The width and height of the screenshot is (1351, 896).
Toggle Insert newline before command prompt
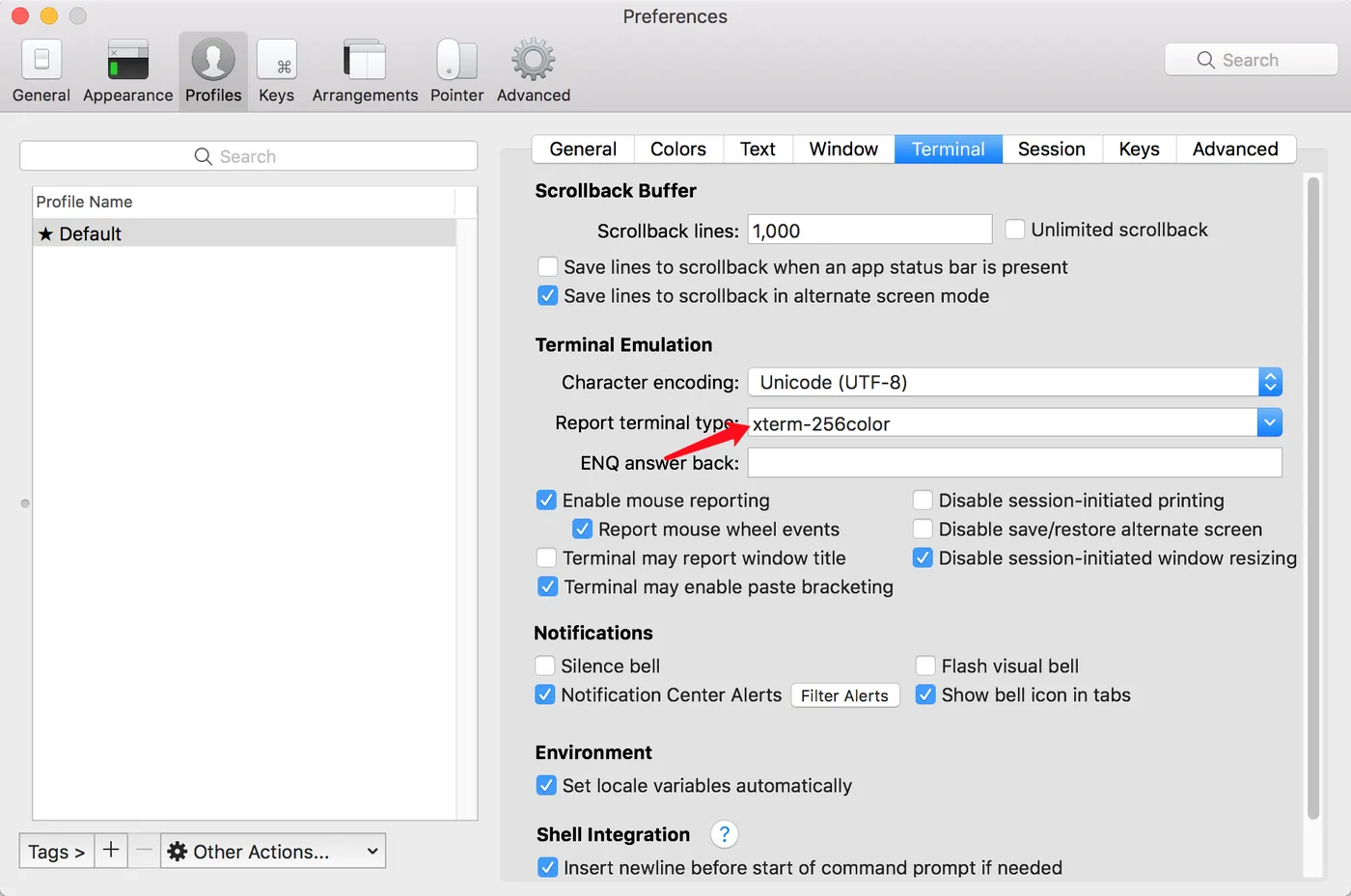(x=547, y=867)
